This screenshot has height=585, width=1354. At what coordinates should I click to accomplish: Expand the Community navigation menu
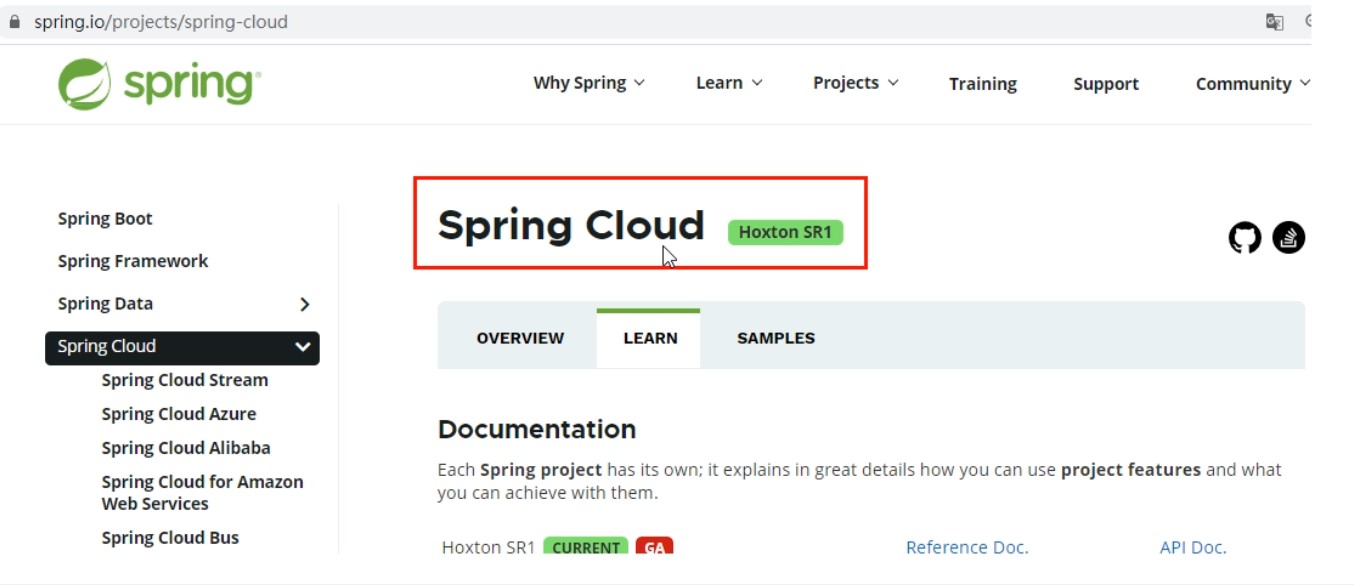coord(1253,84)
